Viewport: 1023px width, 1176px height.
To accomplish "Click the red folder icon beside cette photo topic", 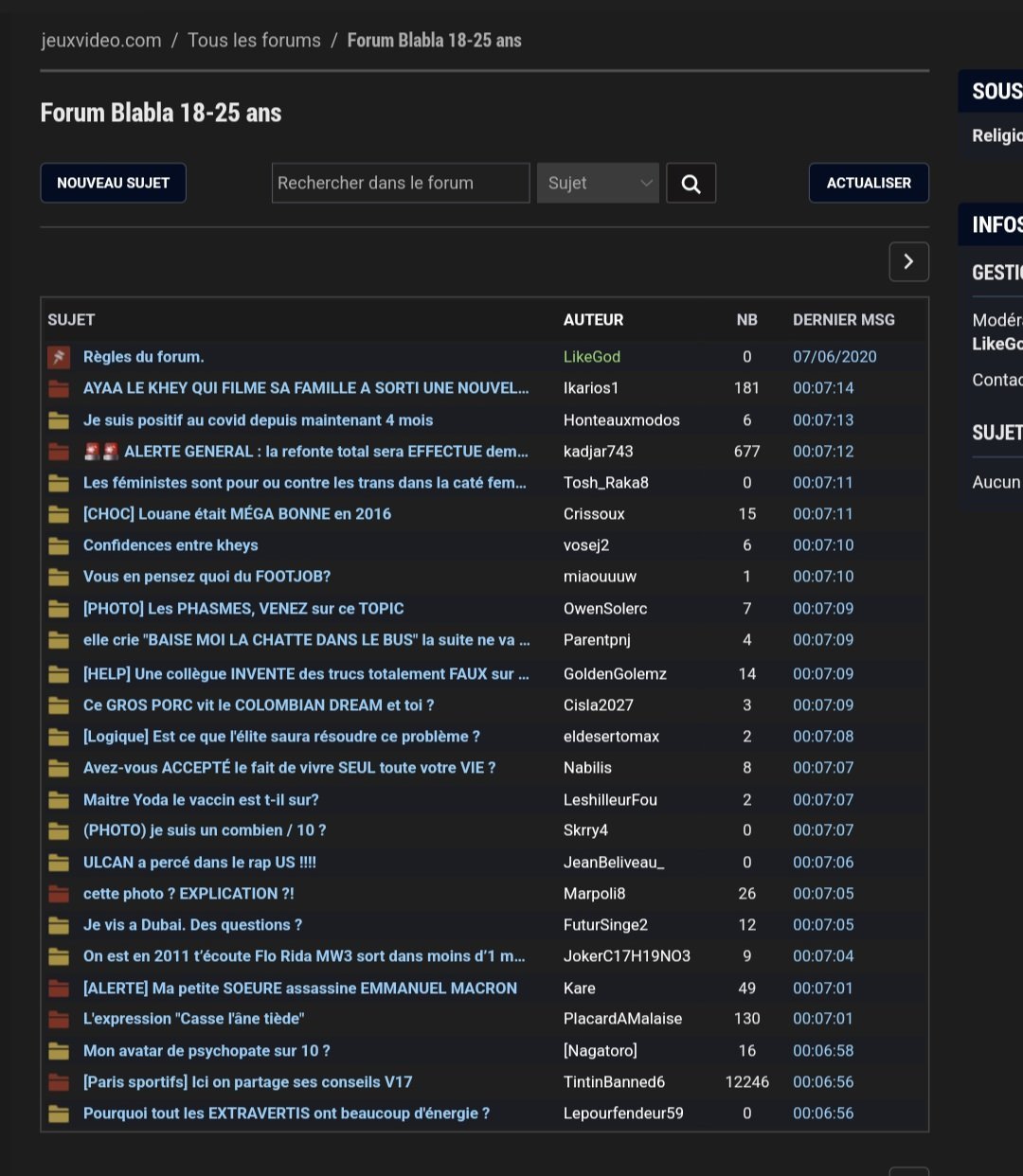I will [x=59, y=894].
